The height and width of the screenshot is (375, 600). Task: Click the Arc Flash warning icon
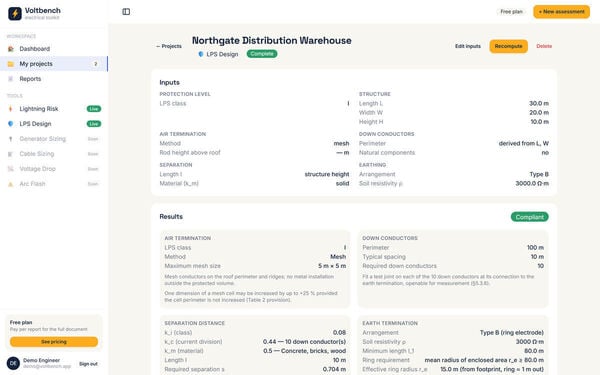pos(11,184)
